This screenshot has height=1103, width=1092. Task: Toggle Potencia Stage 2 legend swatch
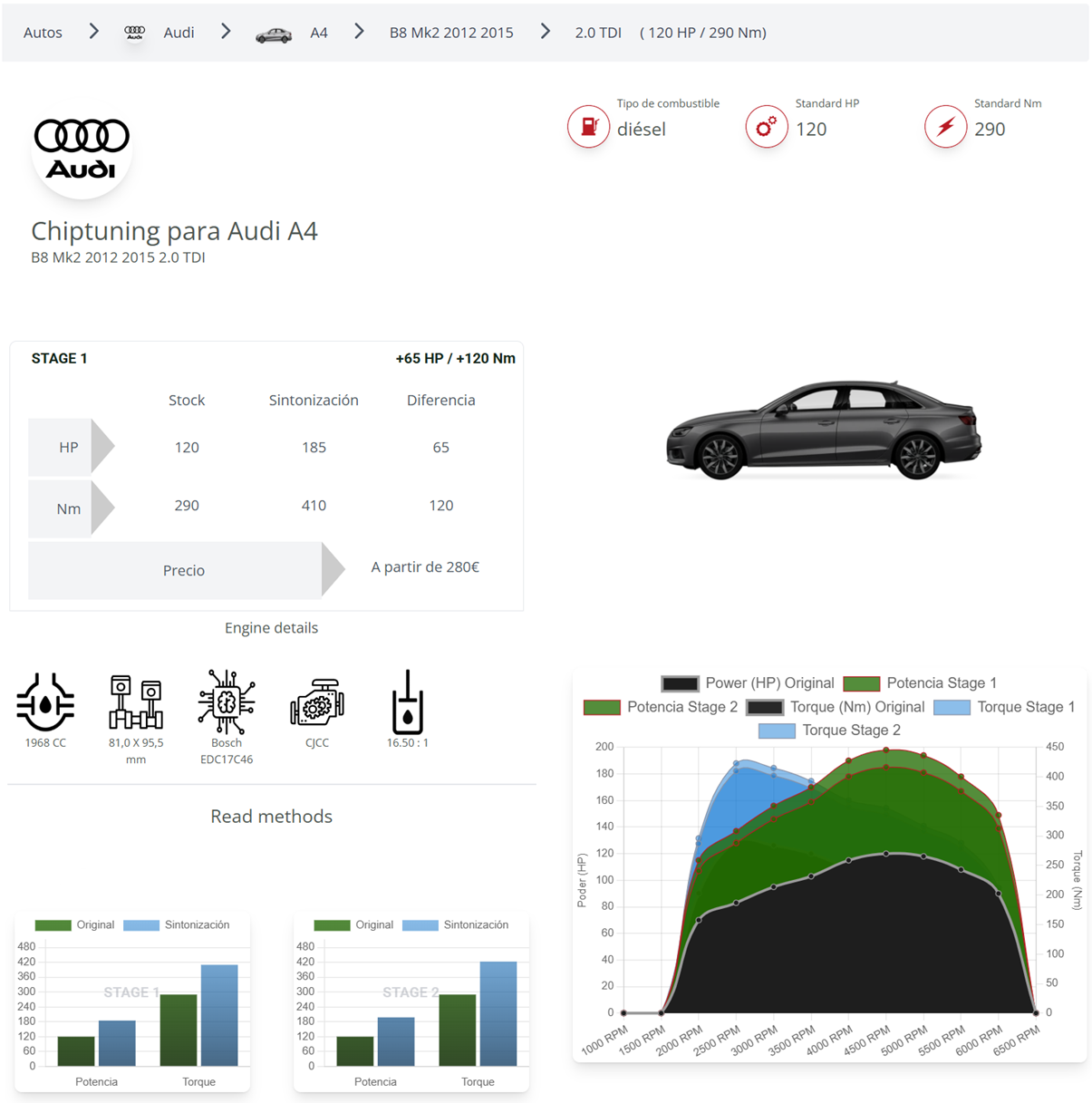[x=602, y=707]
